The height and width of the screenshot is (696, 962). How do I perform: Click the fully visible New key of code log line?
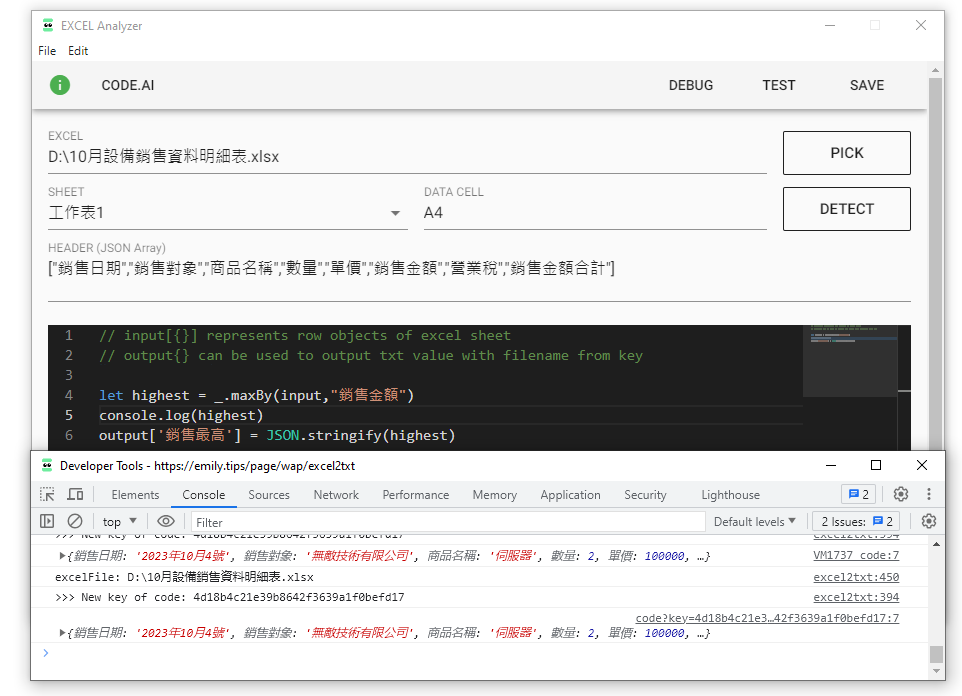tap(229, 597)
